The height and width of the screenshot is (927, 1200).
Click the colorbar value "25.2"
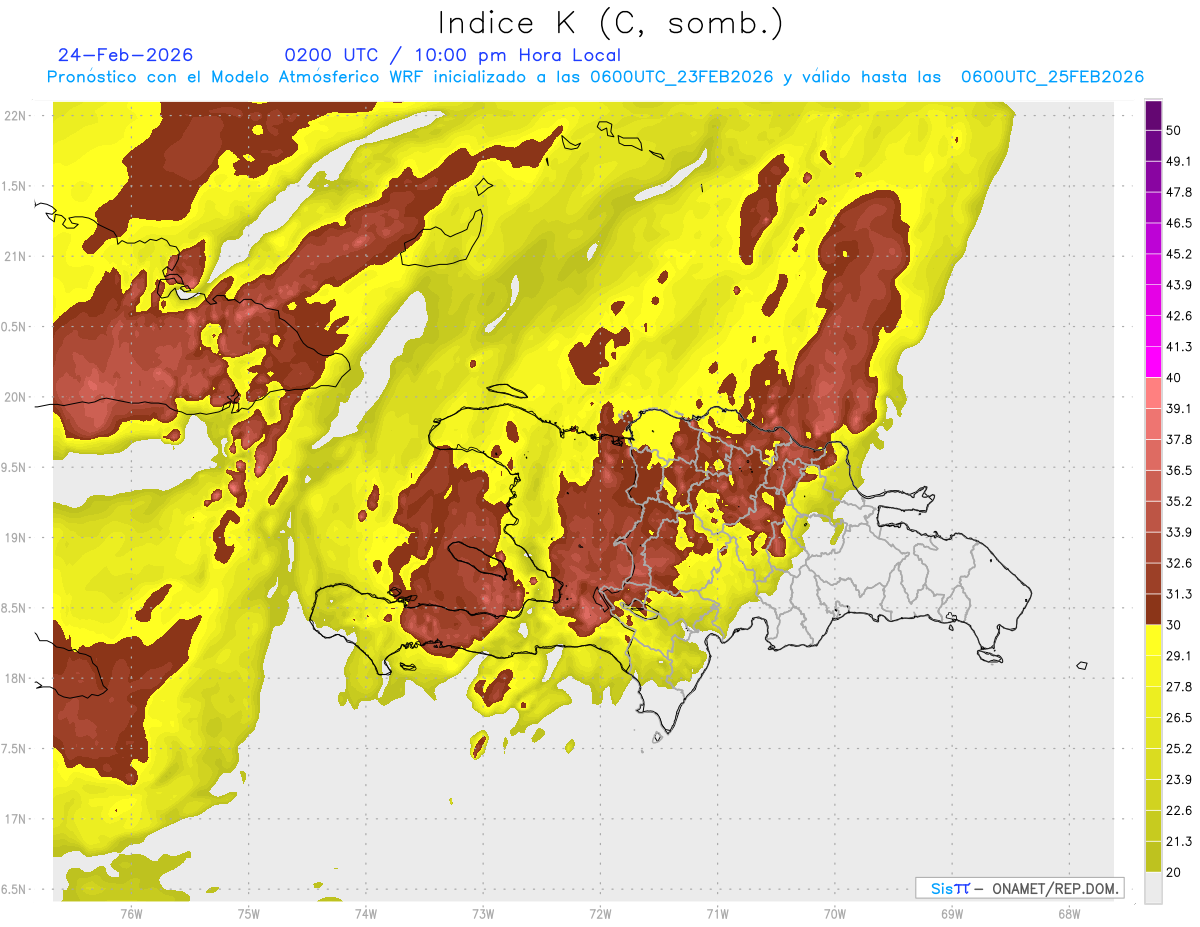1178,749
